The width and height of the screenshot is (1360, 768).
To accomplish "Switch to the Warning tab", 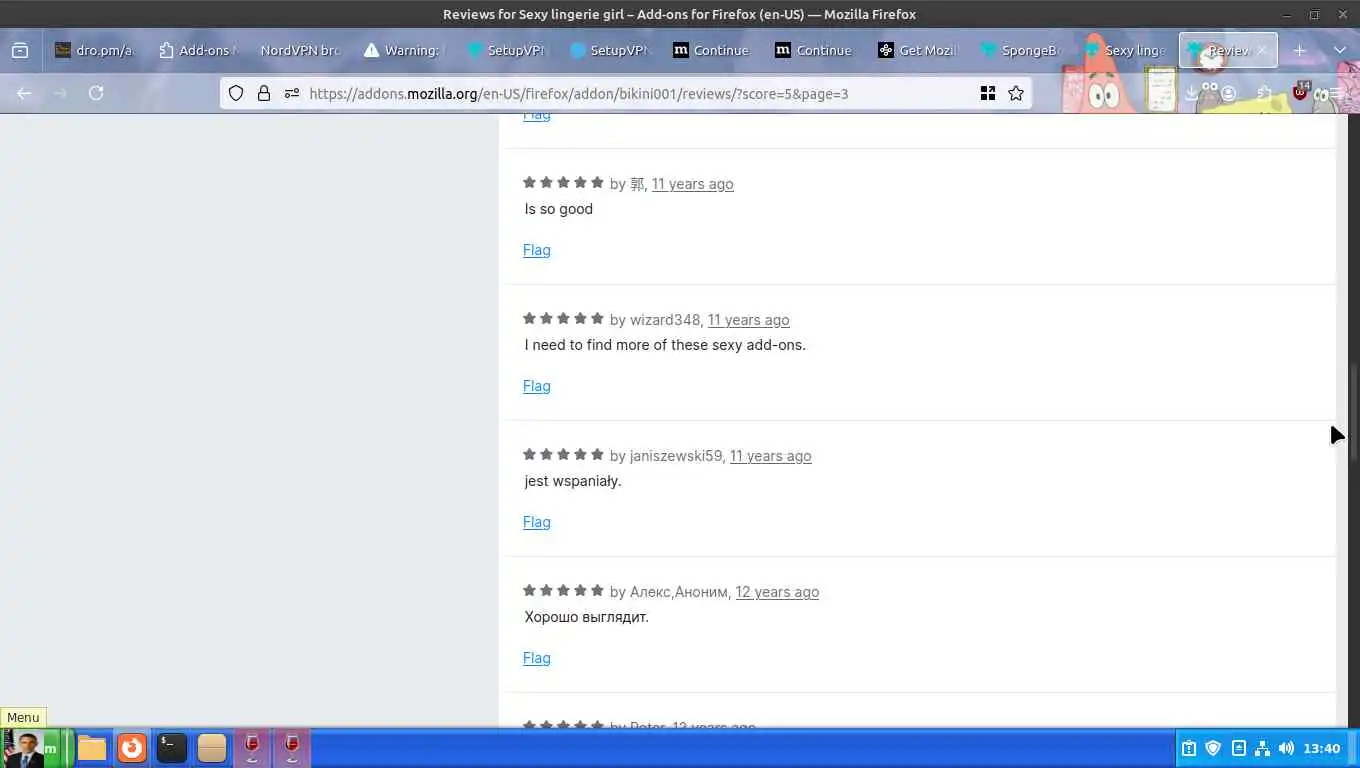I will [x=403, y=50].
